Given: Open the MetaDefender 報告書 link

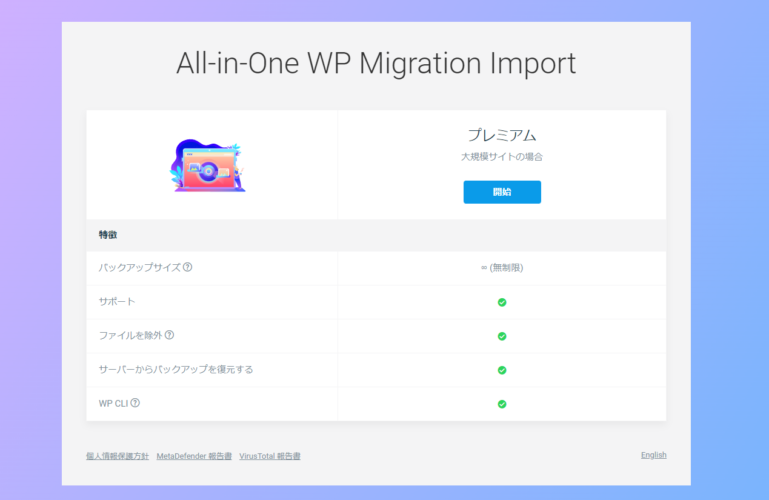Looking at the screenshot, I should 194,456.
